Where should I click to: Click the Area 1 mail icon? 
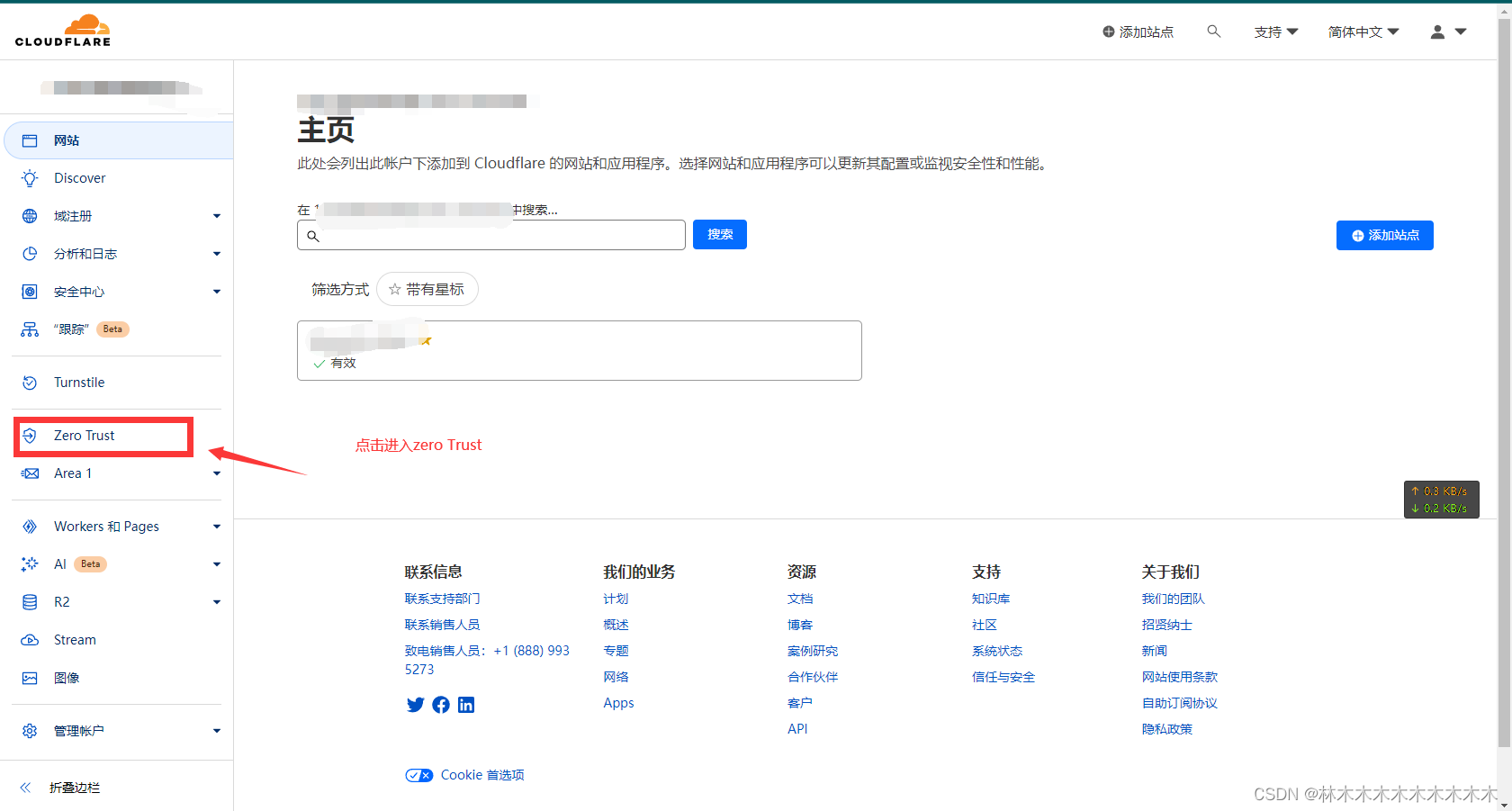click(30, 473)
